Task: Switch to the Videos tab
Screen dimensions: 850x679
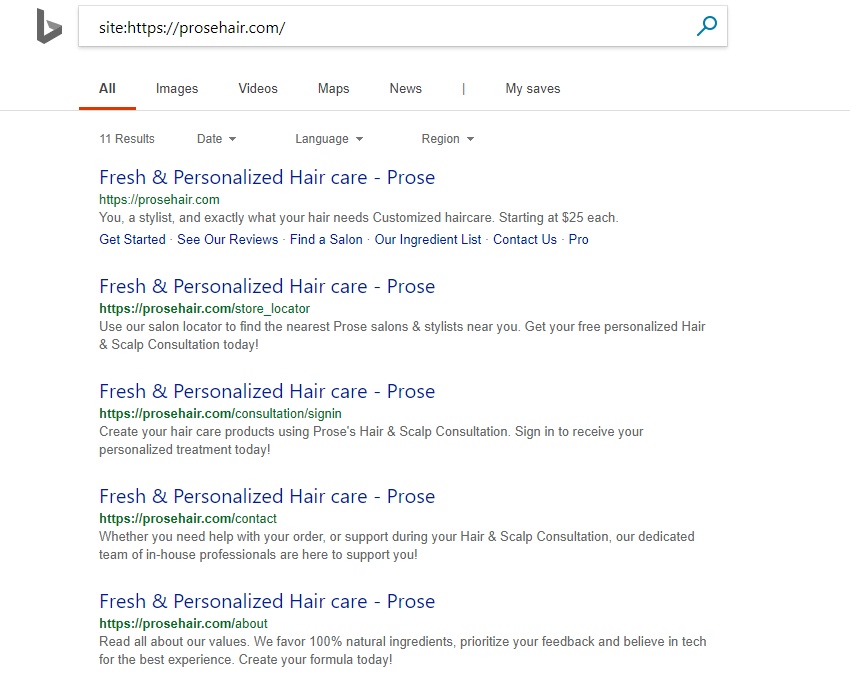Action: [x=257, y=88]
